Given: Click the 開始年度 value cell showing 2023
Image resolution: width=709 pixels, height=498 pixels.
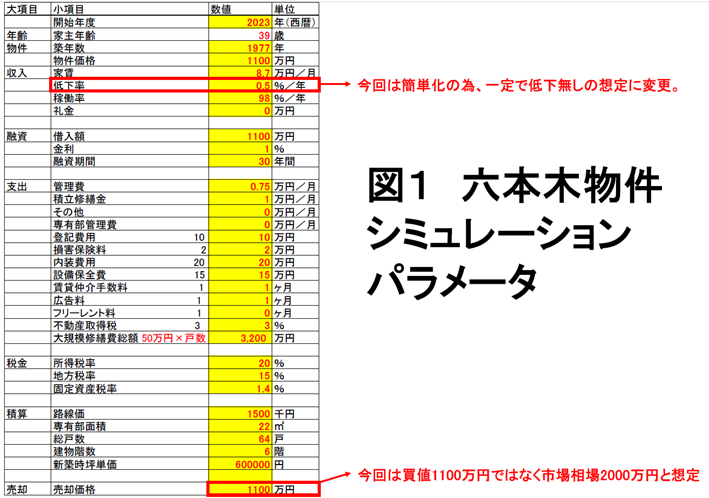Looking at the screenshot, I should pyautogui.click(x=240, y=22).
